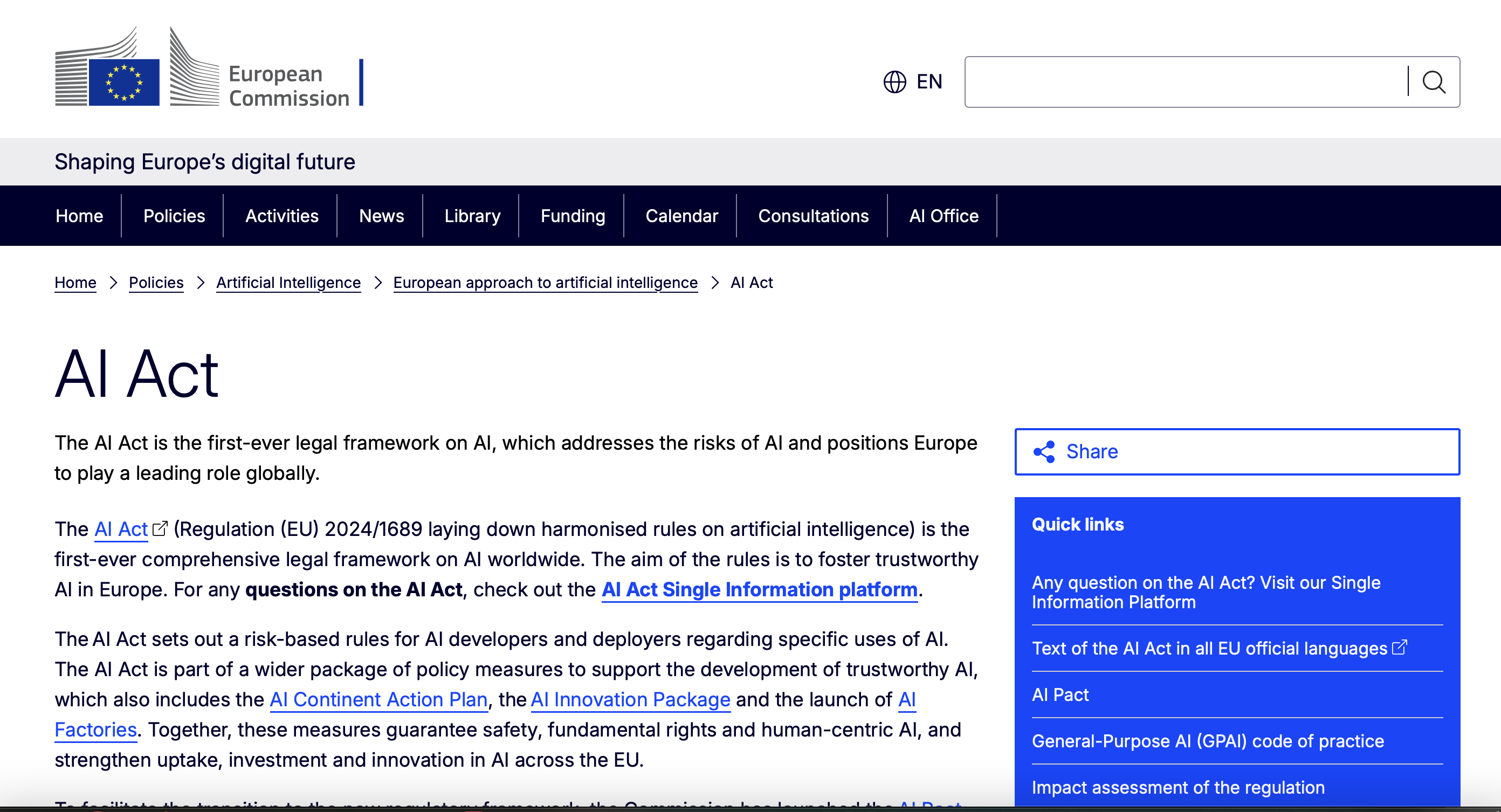Click external link icon beside AI Act link
This screenshot has height=812, width=1501.
[x=160, y=529]
